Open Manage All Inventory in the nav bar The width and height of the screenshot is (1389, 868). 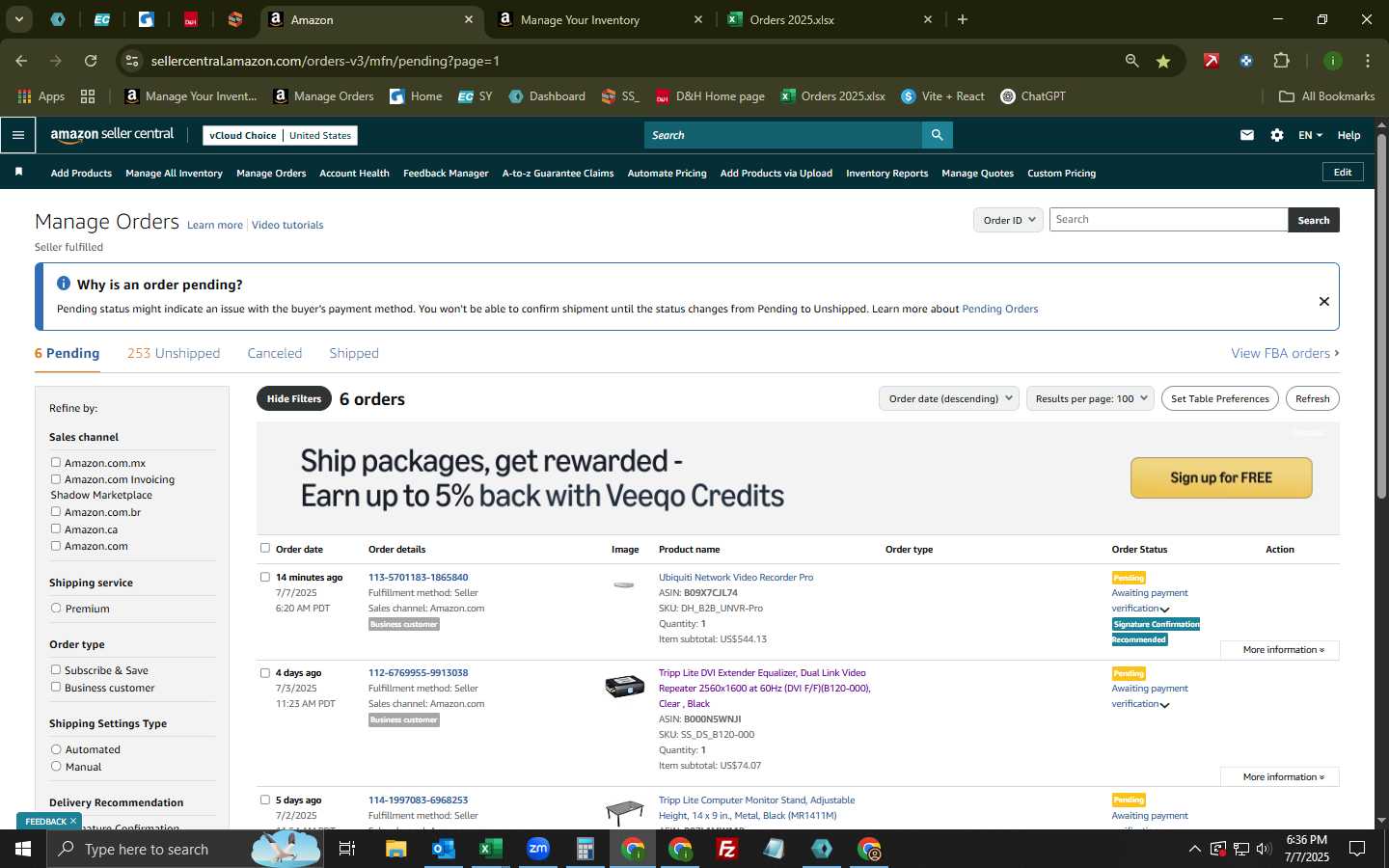pyautogui.click(x=174, y=173)
